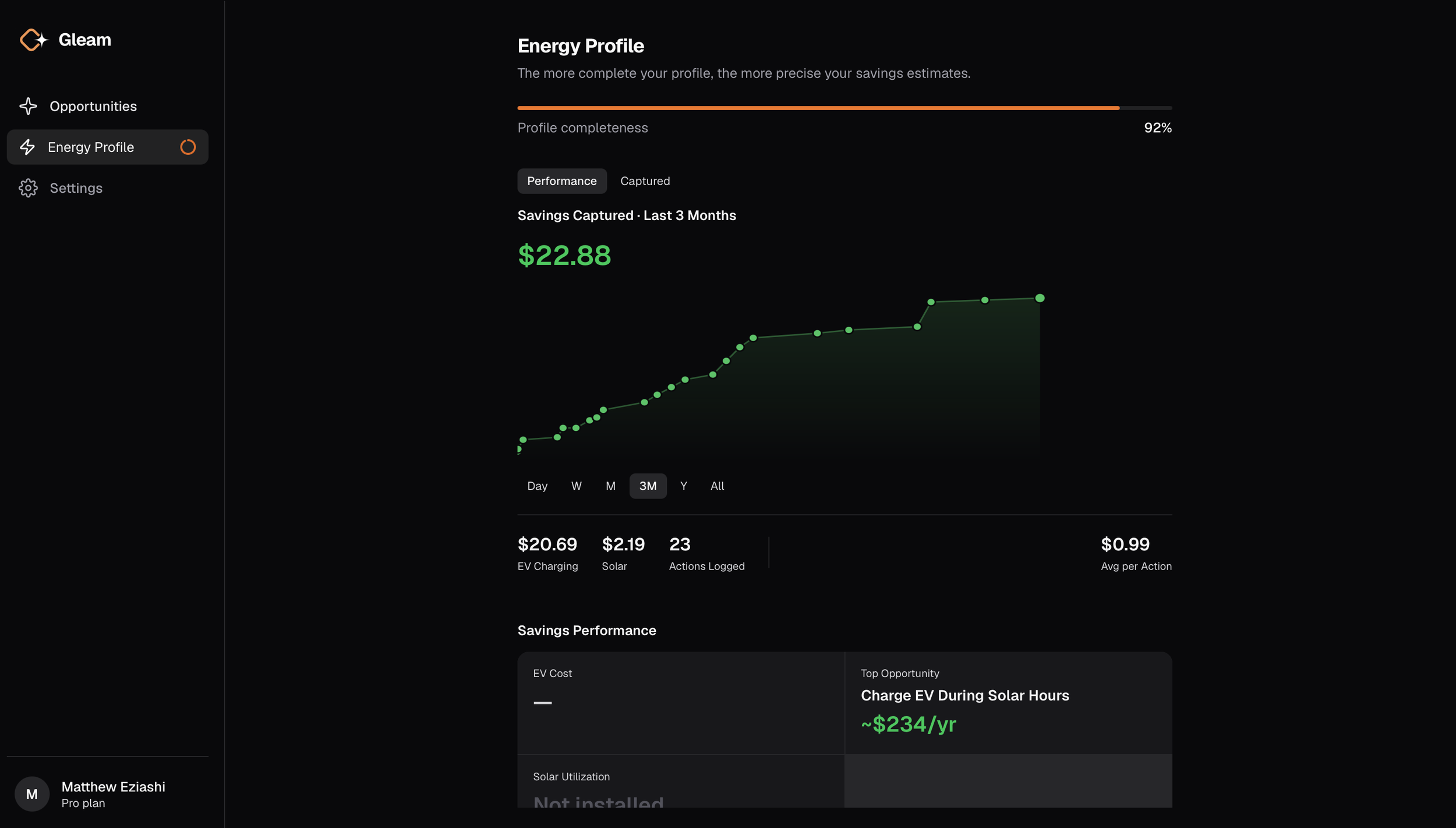Screen dimensions: 1456x828
Task: Click the Savings Captured · Last 3 Months title
Action: [627, 215]
